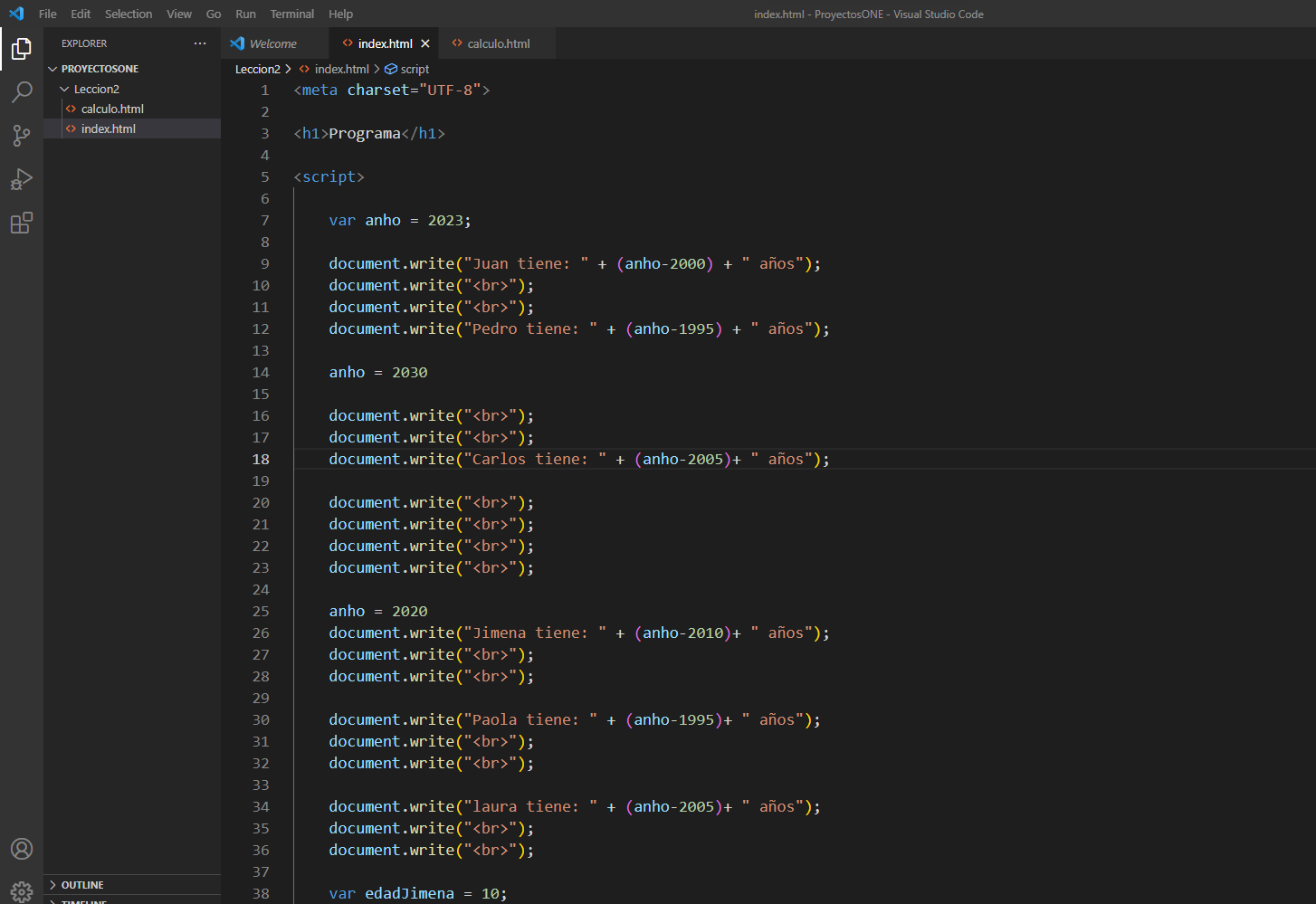Open the Source Control view
The width and height of the screenshot is (1316, 904).
22,136
